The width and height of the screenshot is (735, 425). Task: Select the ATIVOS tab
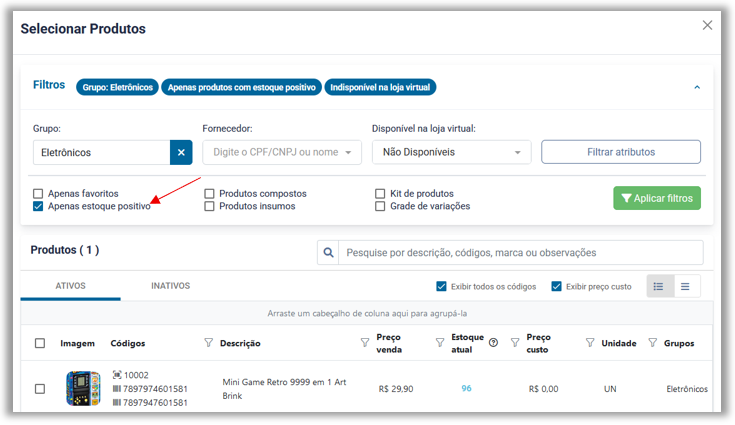click(x=70, y=286)
